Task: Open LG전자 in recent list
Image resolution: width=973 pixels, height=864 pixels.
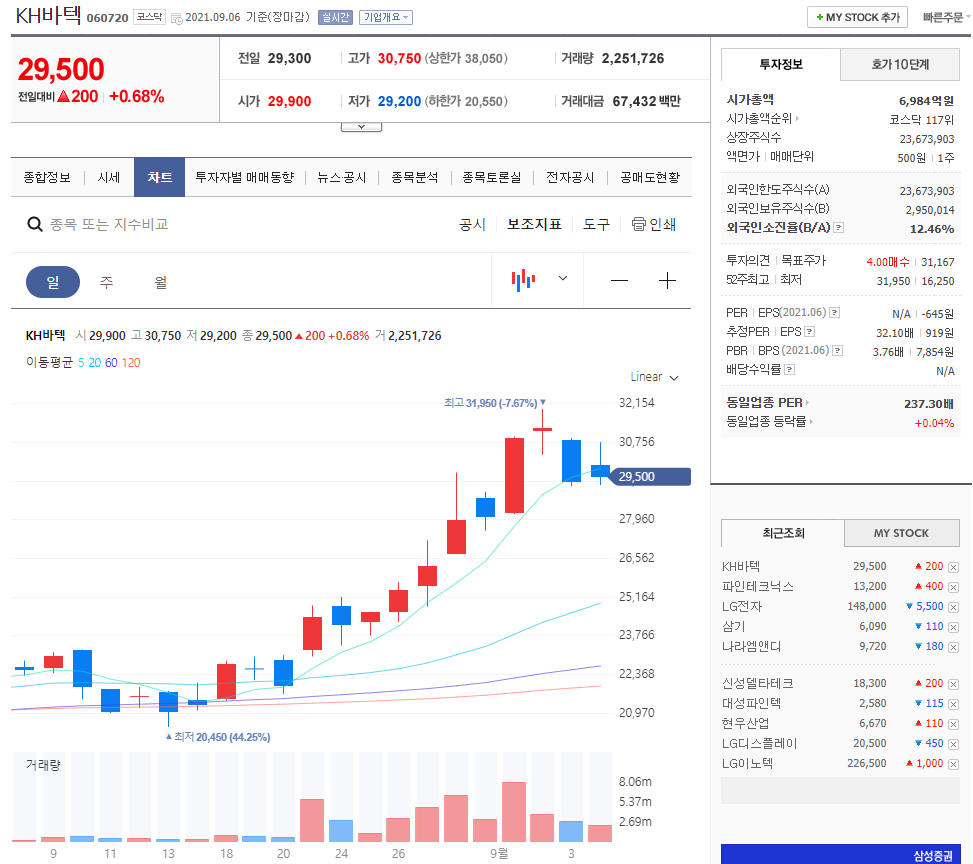Action: click(742, 606)
